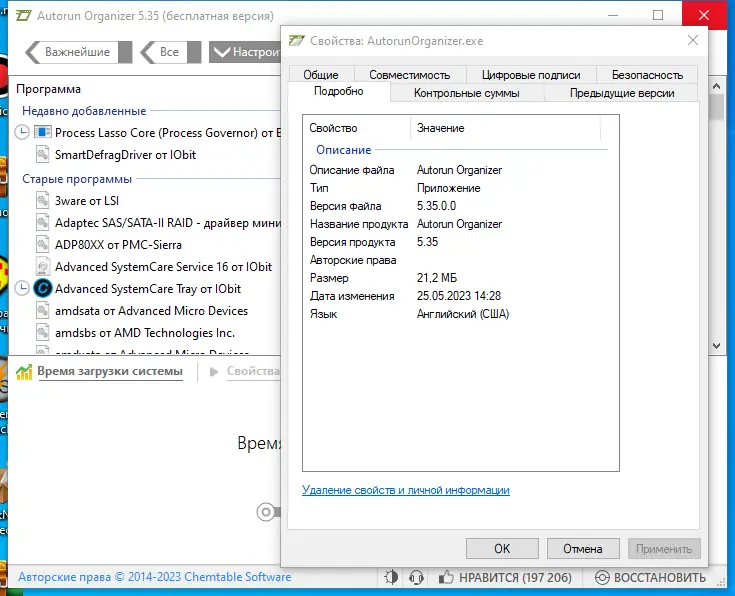This screenshot has height=596, width=735.
Task: Click the Chemtable Software copyright link
Action: 155,577
